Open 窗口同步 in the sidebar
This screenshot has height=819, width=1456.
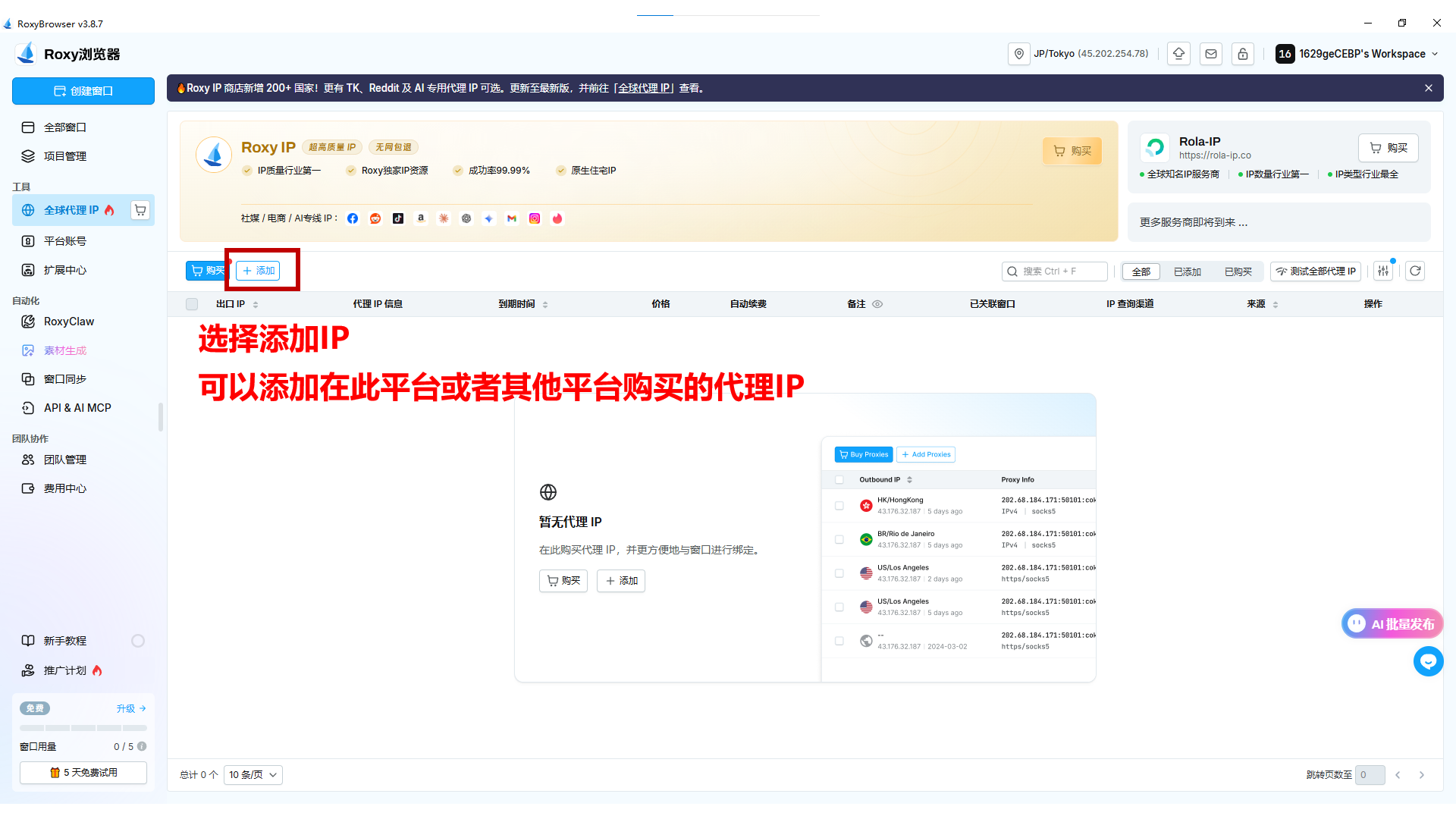[83, 379]
